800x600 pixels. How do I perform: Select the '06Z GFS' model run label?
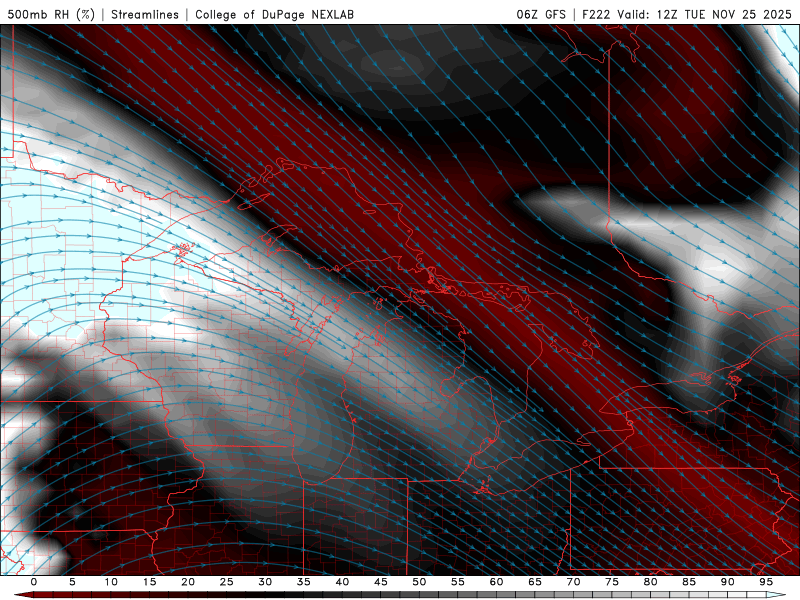pyautogui.click(x=541, y=14)
